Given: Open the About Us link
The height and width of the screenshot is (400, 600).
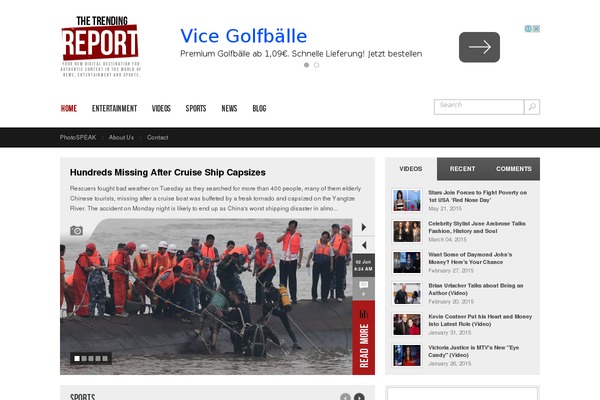Looking at the screenshot, I should [121, 137].
